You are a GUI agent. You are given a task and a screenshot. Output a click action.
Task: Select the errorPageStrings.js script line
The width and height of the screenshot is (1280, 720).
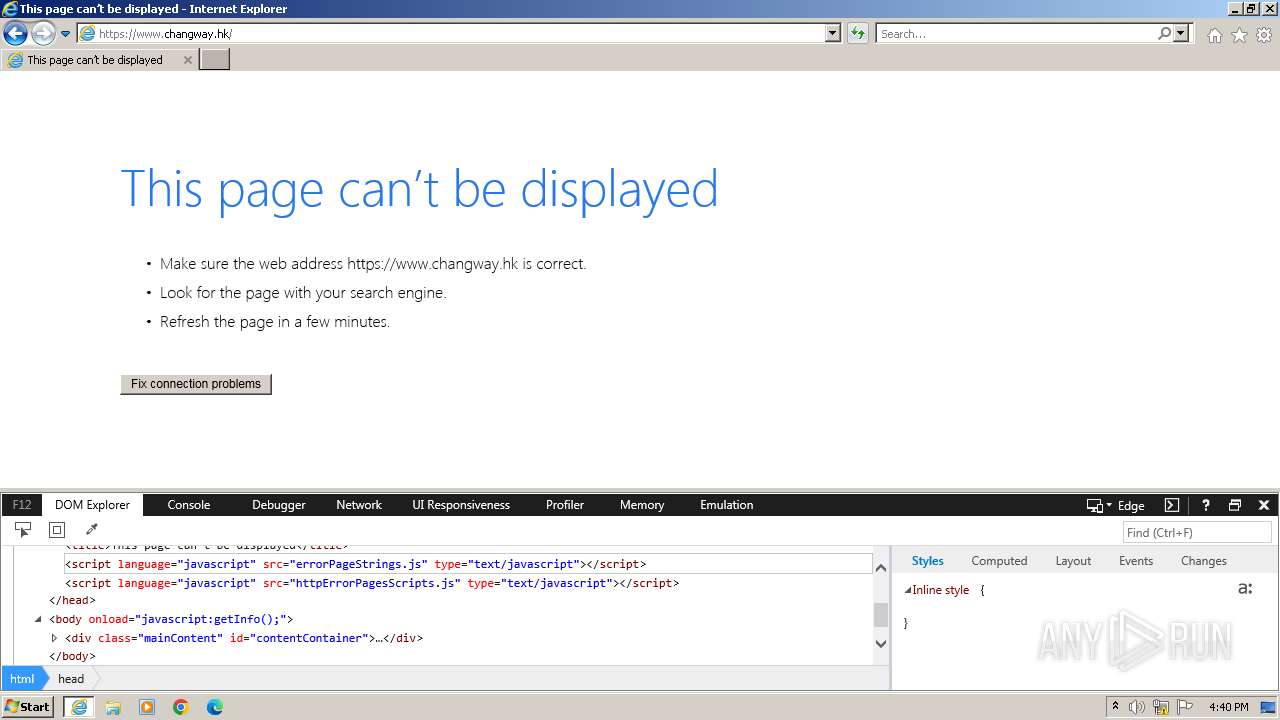[468, 564]
